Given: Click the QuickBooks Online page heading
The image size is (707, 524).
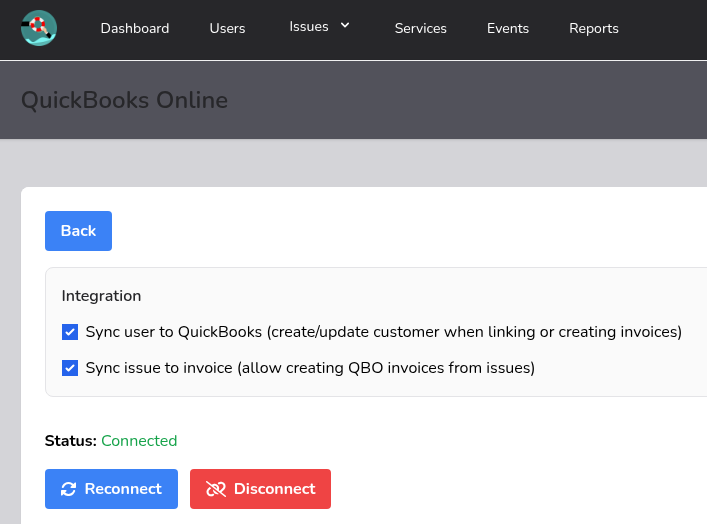Looking at the screenshot, I should click(124, 100).
